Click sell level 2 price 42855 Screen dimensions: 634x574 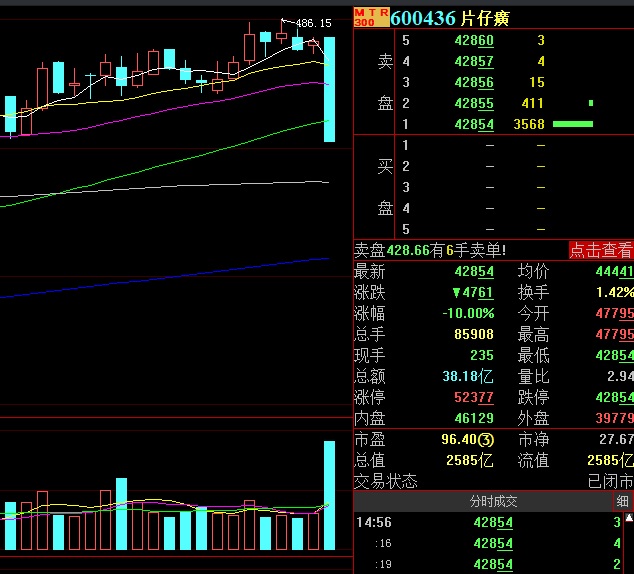click(x=474, y=103)
